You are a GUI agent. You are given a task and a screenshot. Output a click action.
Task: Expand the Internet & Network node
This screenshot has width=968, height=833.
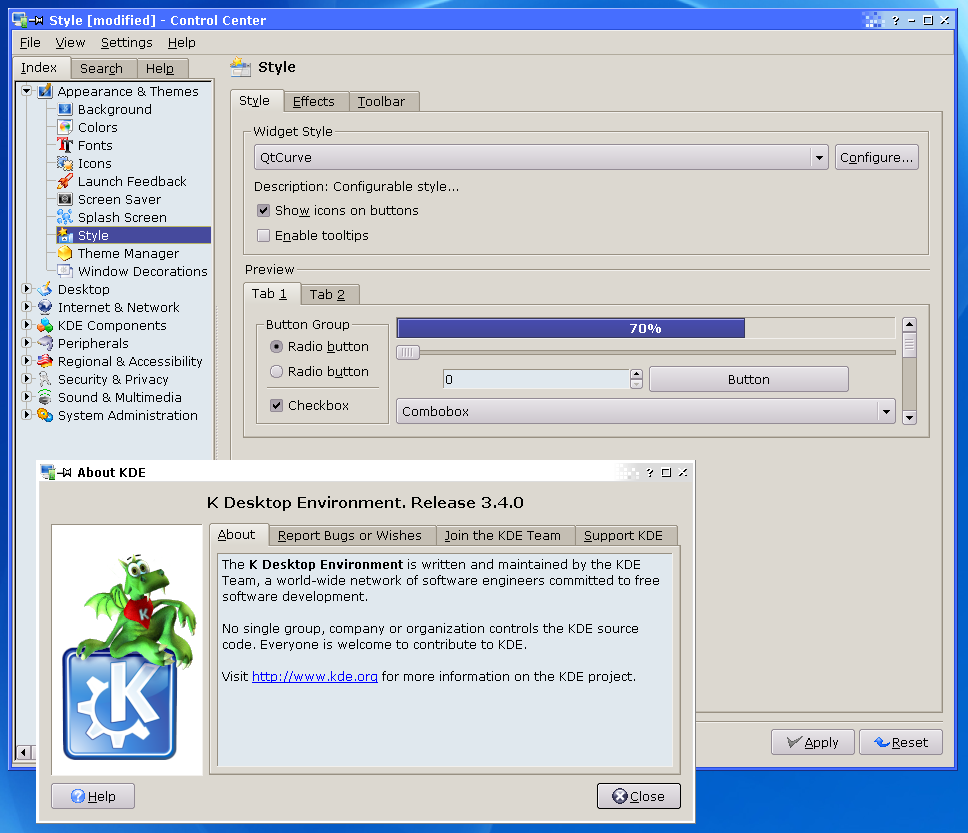coord(27,306)
